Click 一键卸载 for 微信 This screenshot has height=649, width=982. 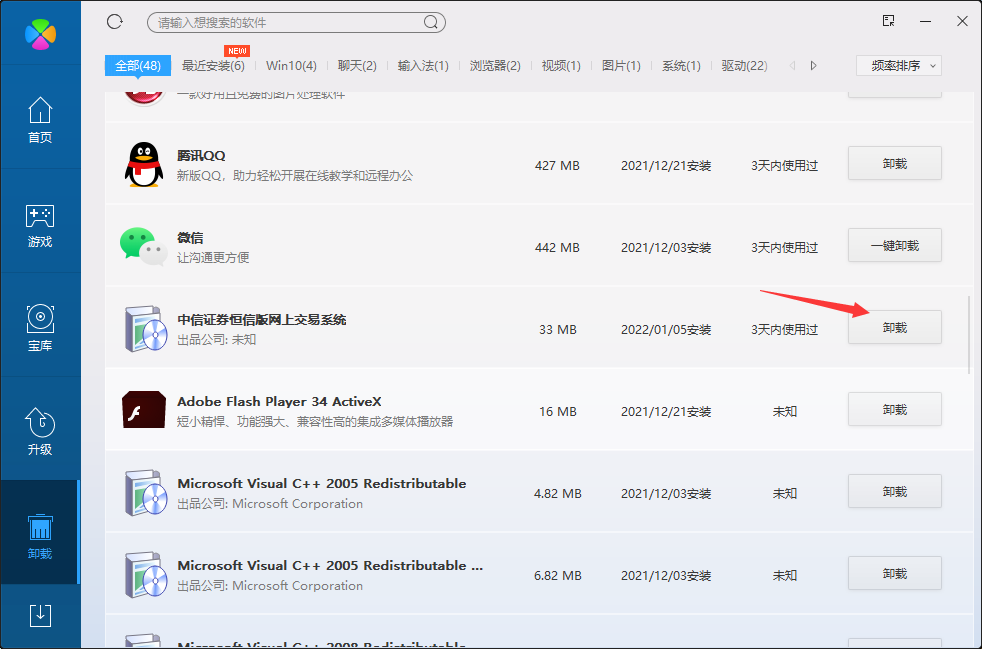point(895,246)
